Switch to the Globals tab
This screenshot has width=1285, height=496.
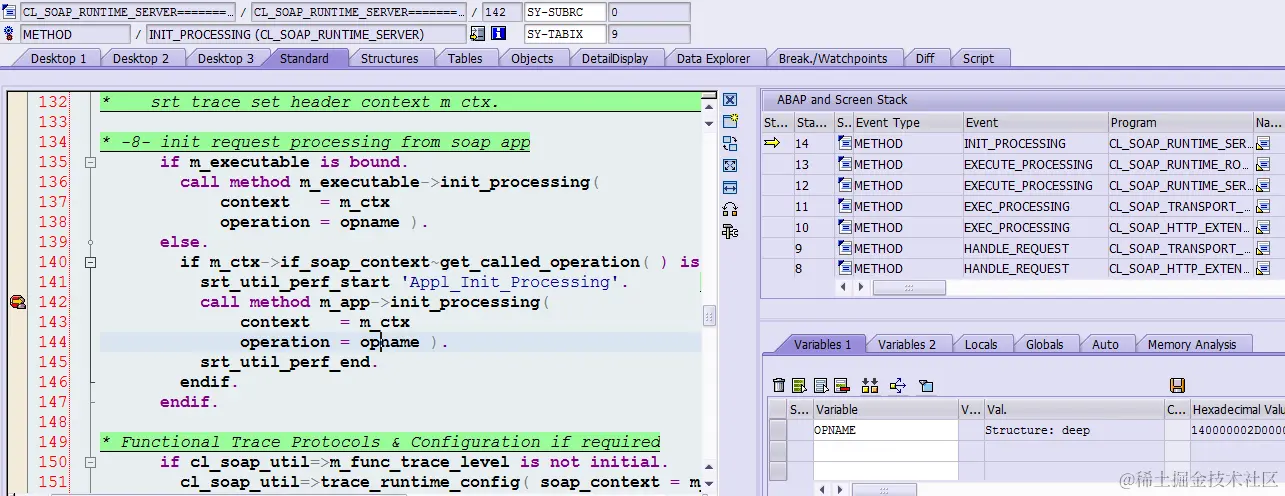(1045, 344)
